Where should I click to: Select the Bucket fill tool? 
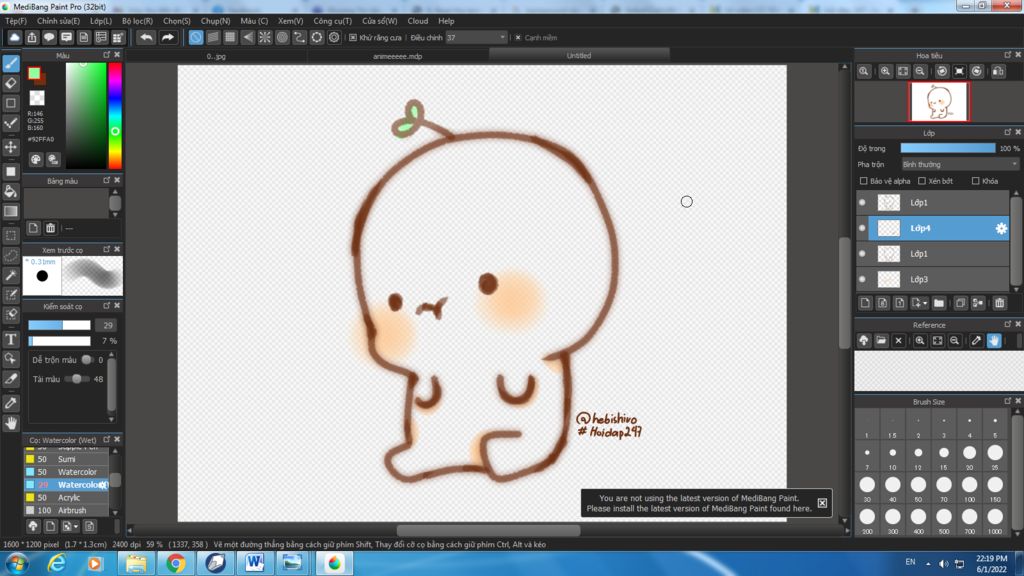[x=11, y=191]
